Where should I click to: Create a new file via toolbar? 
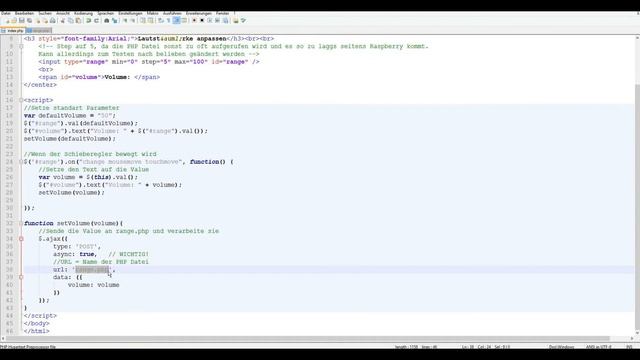(7, 20)
